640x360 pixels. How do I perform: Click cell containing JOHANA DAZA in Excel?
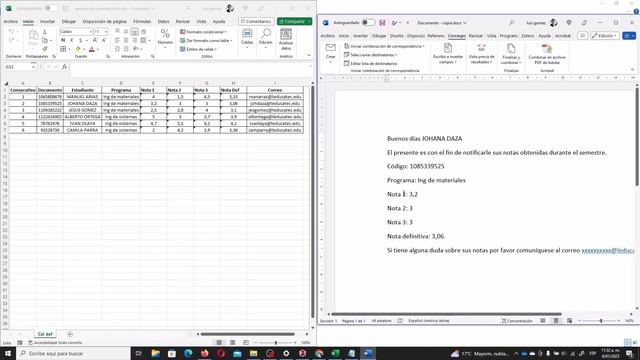[x=82, y=103]
